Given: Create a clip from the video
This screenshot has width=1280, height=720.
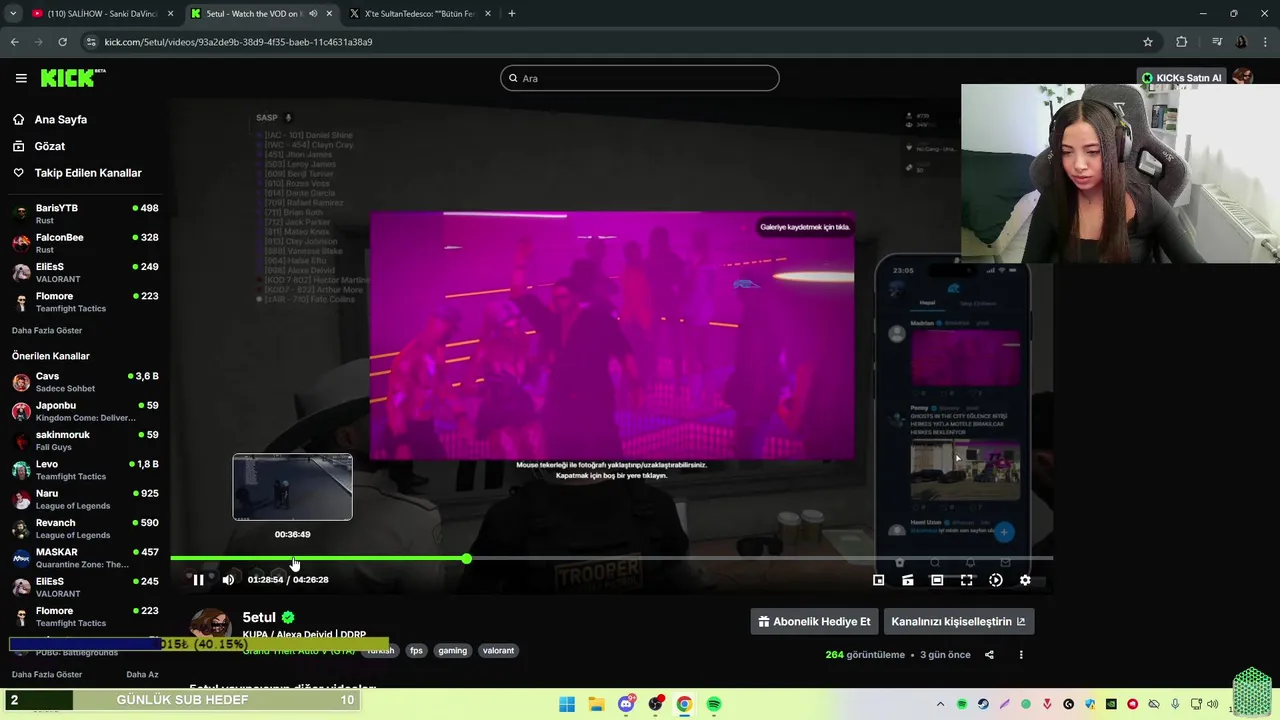Looking at the screenshot, I should (908, 580).
